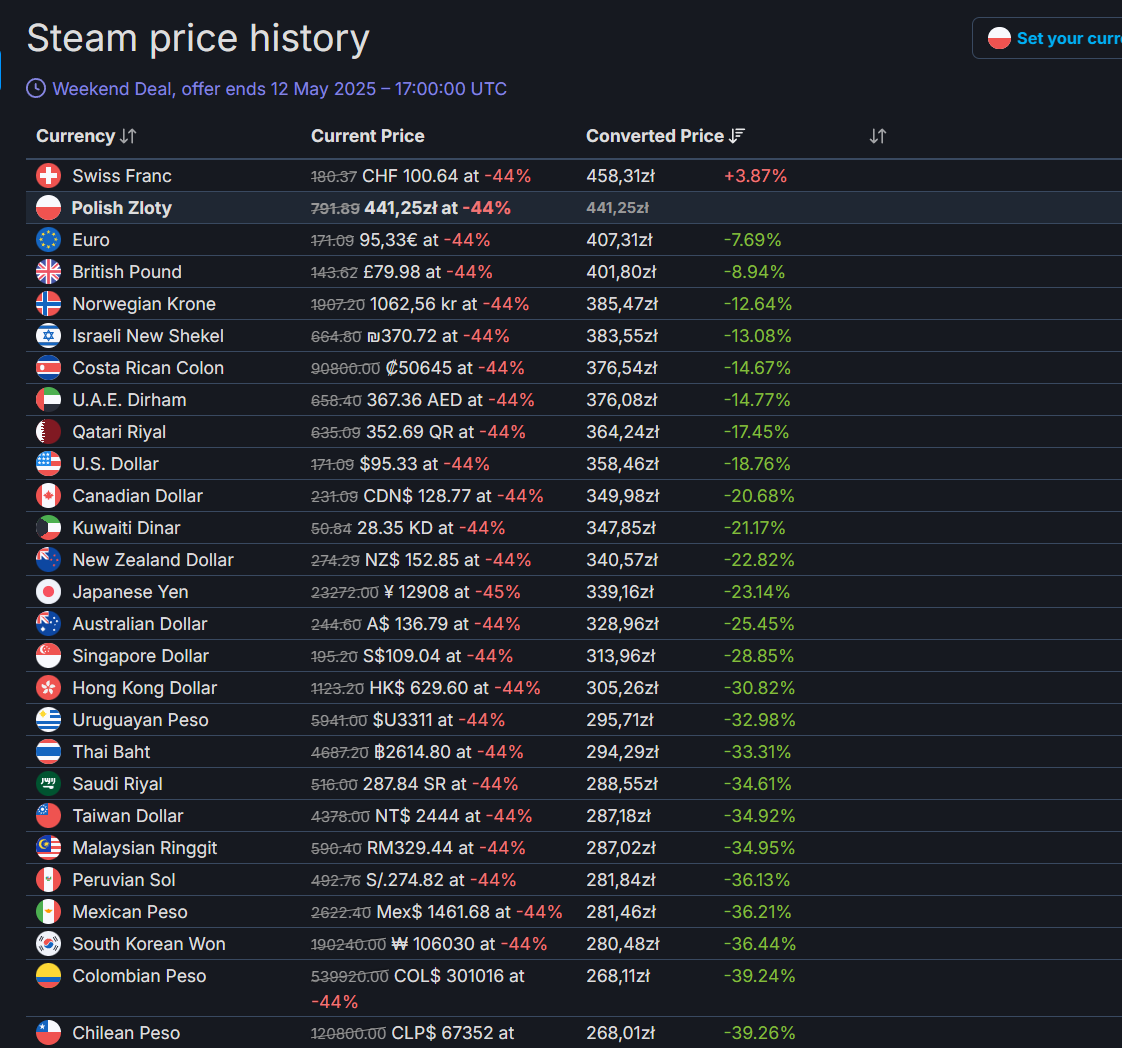Click the Thai Baht price ฿2614.80
The width and height of the screenshot is (1122, 1048).
[413, 753]
